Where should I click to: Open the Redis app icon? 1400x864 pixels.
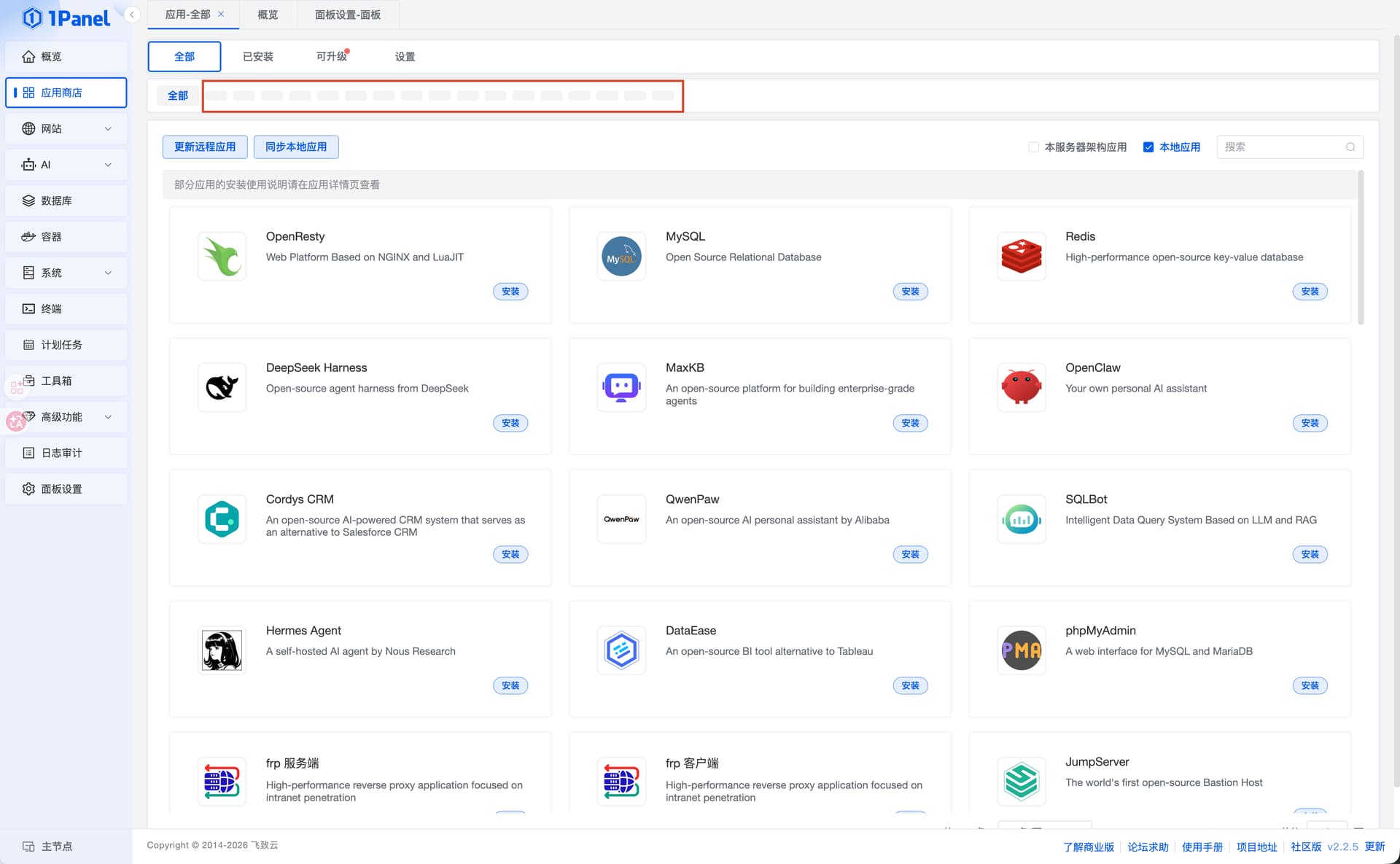tap(1021, 257)
